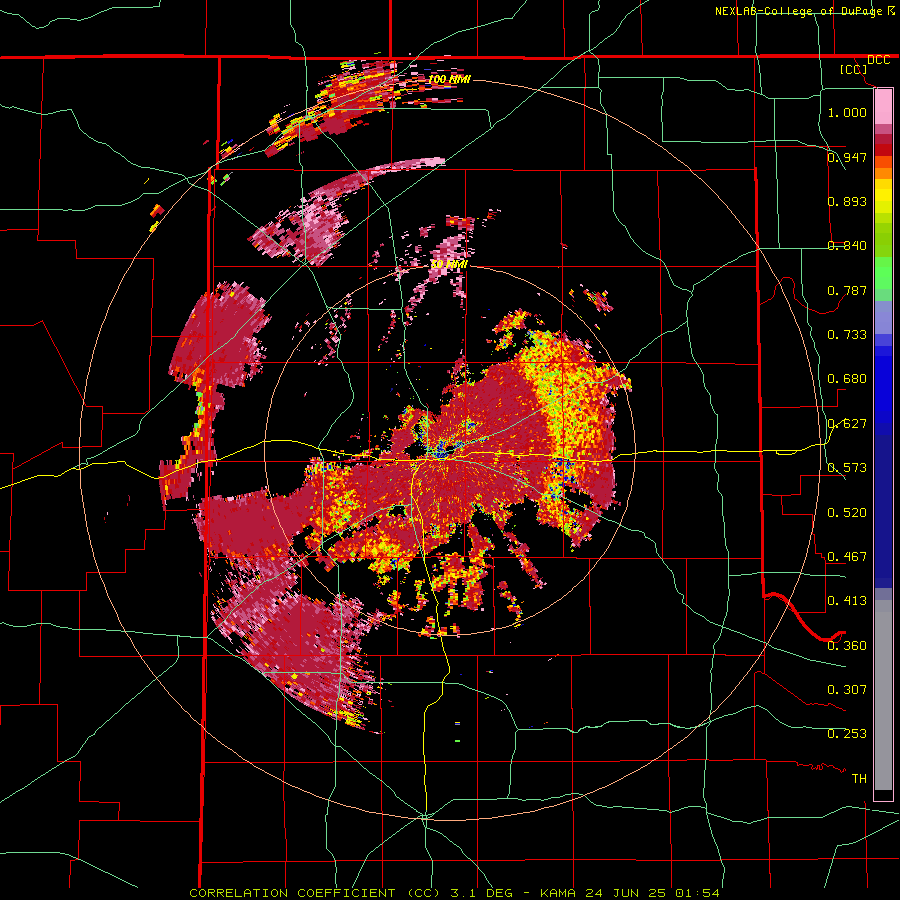Screen dimensions: 900x900
Task: Select the 0.360 legend value
Action: coord(847,645)
